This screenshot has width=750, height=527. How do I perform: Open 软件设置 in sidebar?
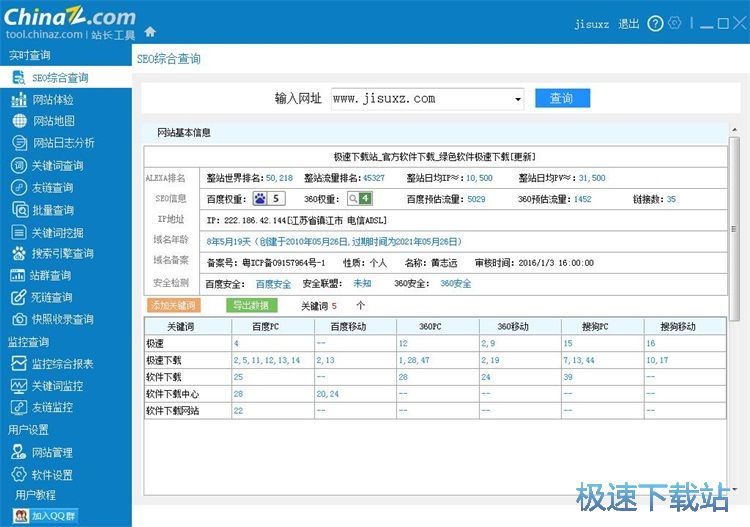pos(52,475)
